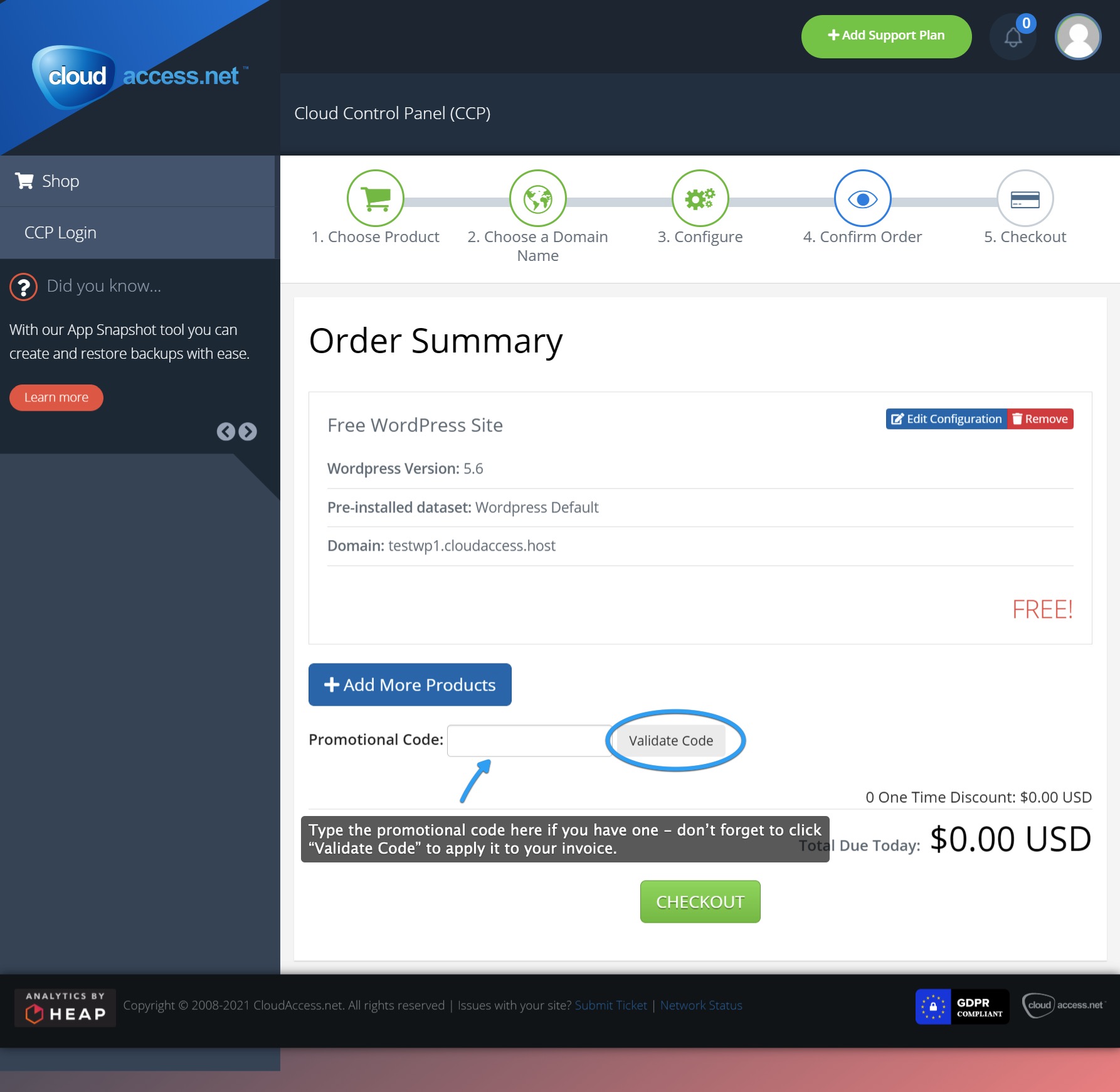The height and width of the screenshot is (1092, 1120).
Task: Remove the Free WordPress Site product
Action: pyautogui.click(x=1040, y=419)
